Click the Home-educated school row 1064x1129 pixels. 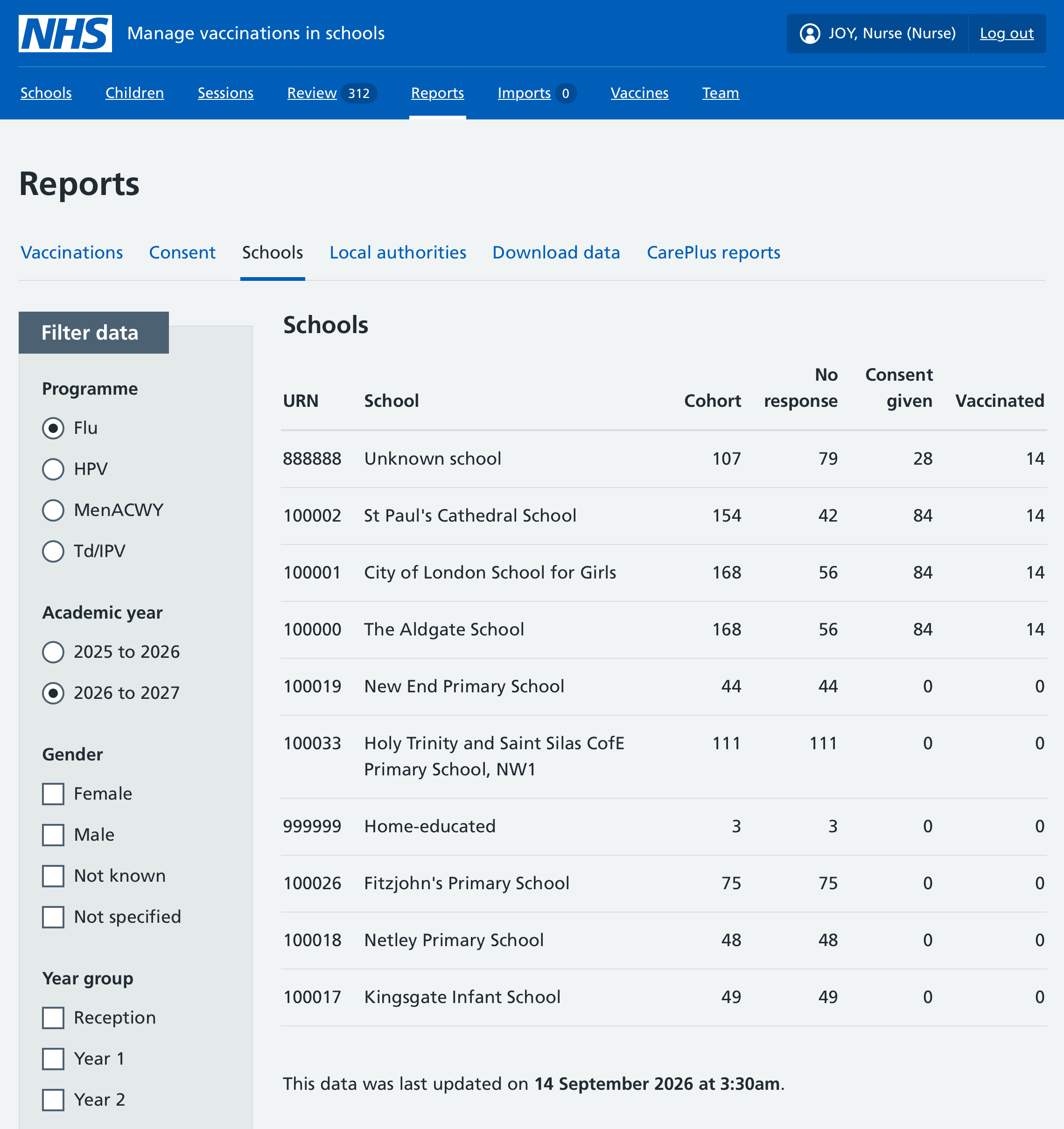click(x=664, y=826)
